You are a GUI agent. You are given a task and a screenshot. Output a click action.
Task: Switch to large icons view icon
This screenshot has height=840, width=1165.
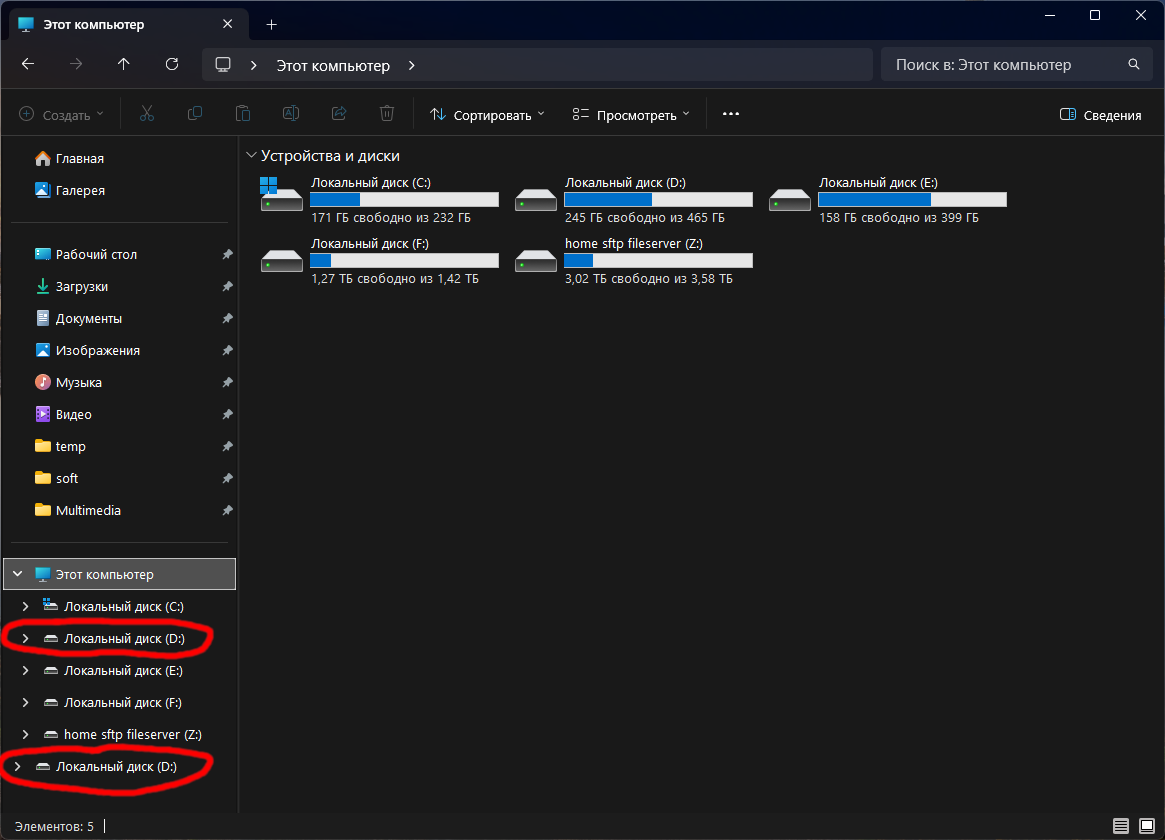pyautogui.click(x=1147, y=825)
